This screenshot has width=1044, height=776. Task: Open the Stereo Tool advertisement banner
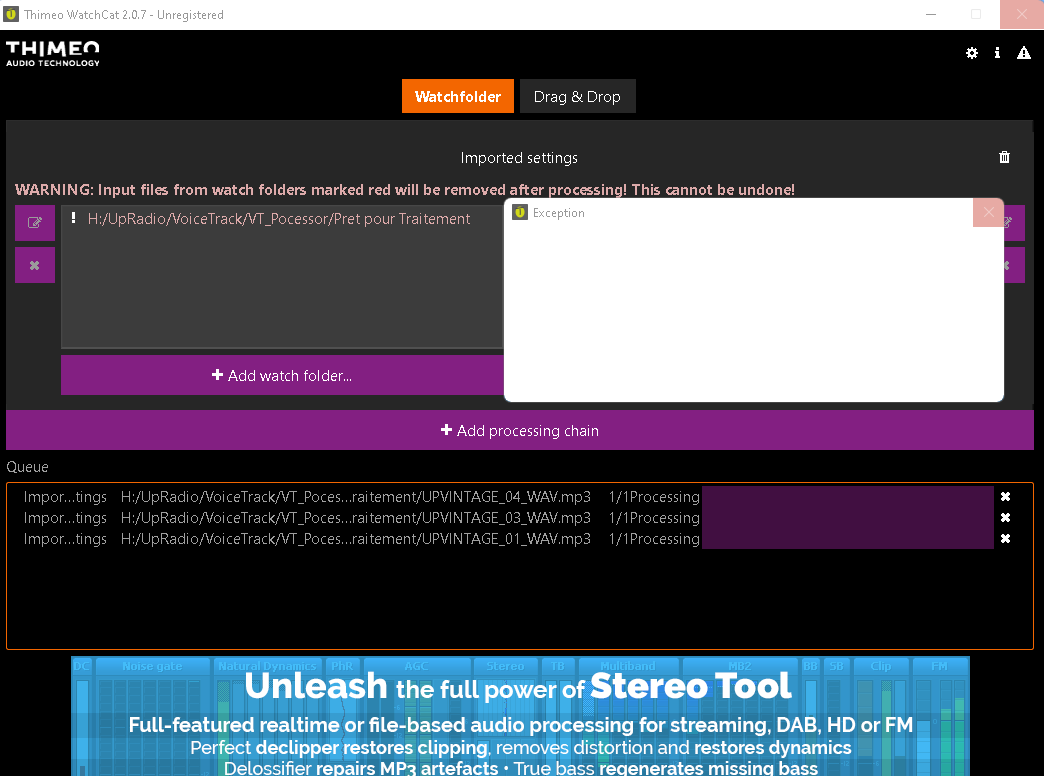[520, 716]
